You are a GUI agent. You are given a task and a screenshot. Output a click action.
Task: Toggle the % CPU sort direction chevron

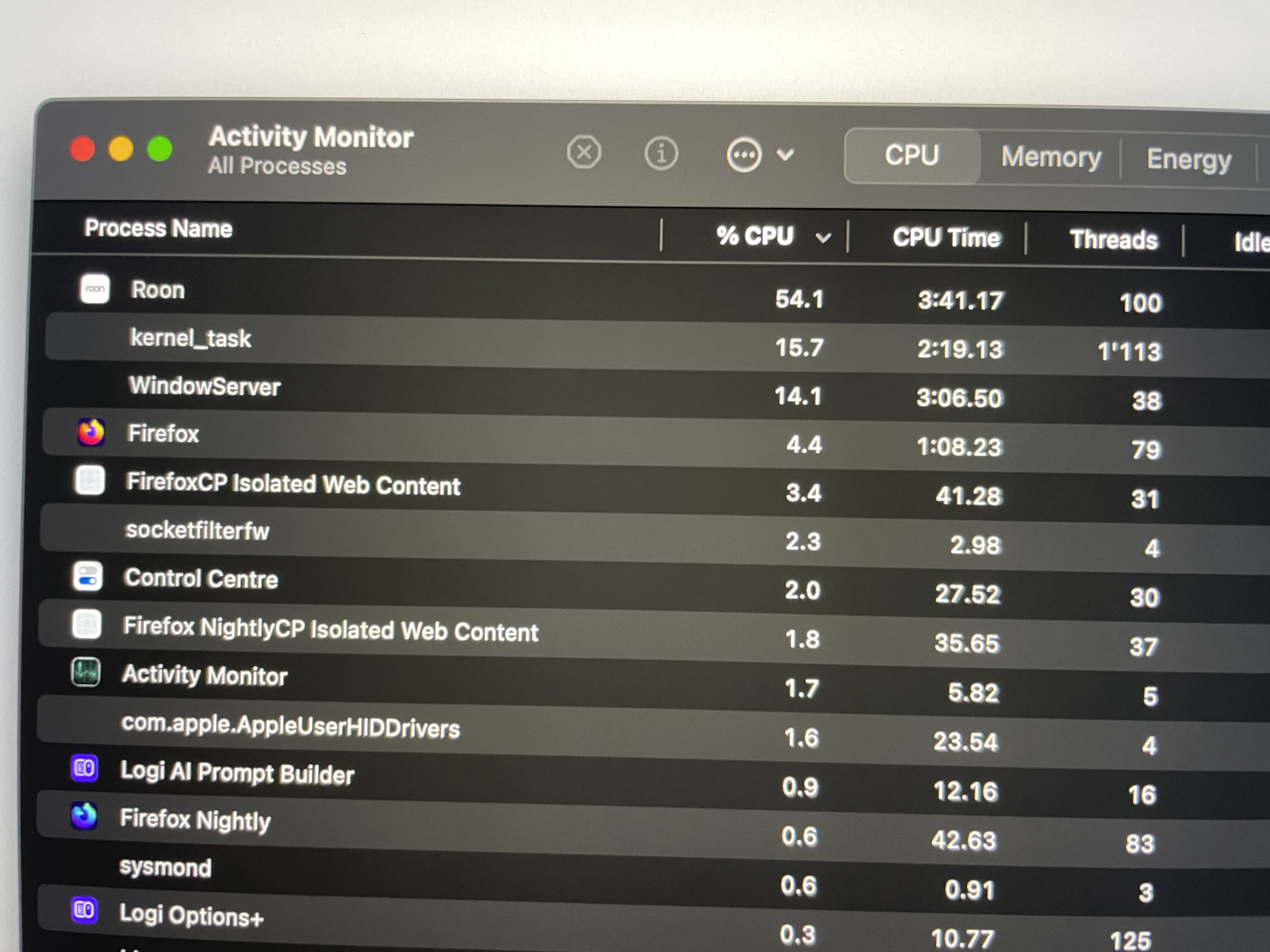823,238
